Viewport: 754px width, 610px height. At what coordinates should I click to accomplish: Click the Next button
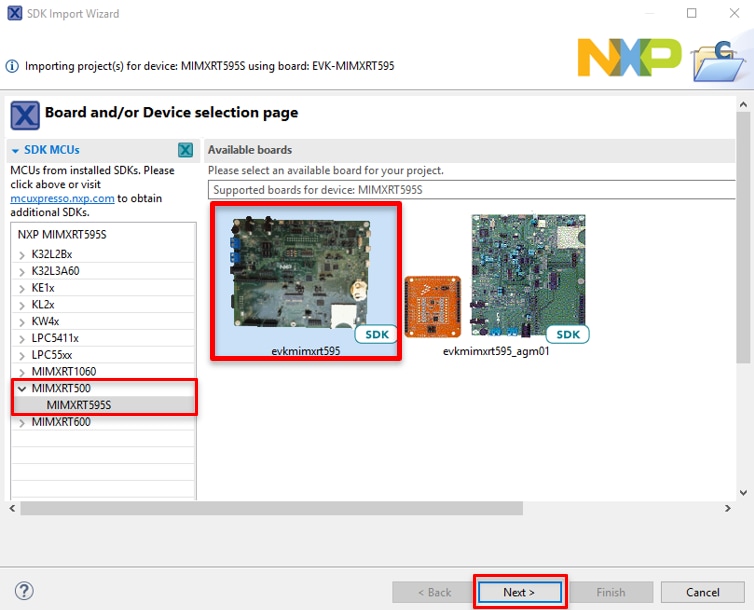pos(519,592)
